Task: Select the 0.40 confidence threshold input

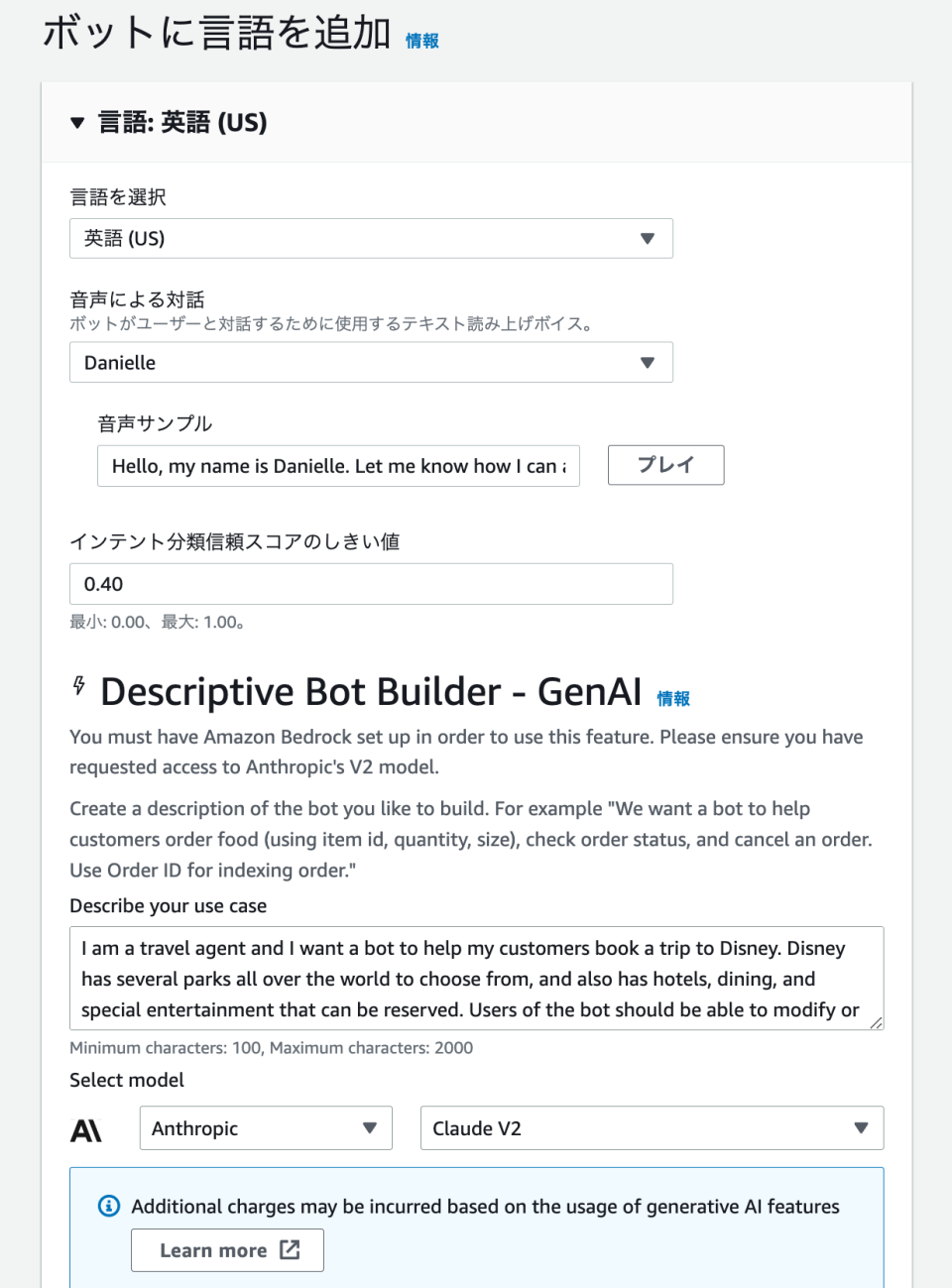Action: [x=371, y=584]
